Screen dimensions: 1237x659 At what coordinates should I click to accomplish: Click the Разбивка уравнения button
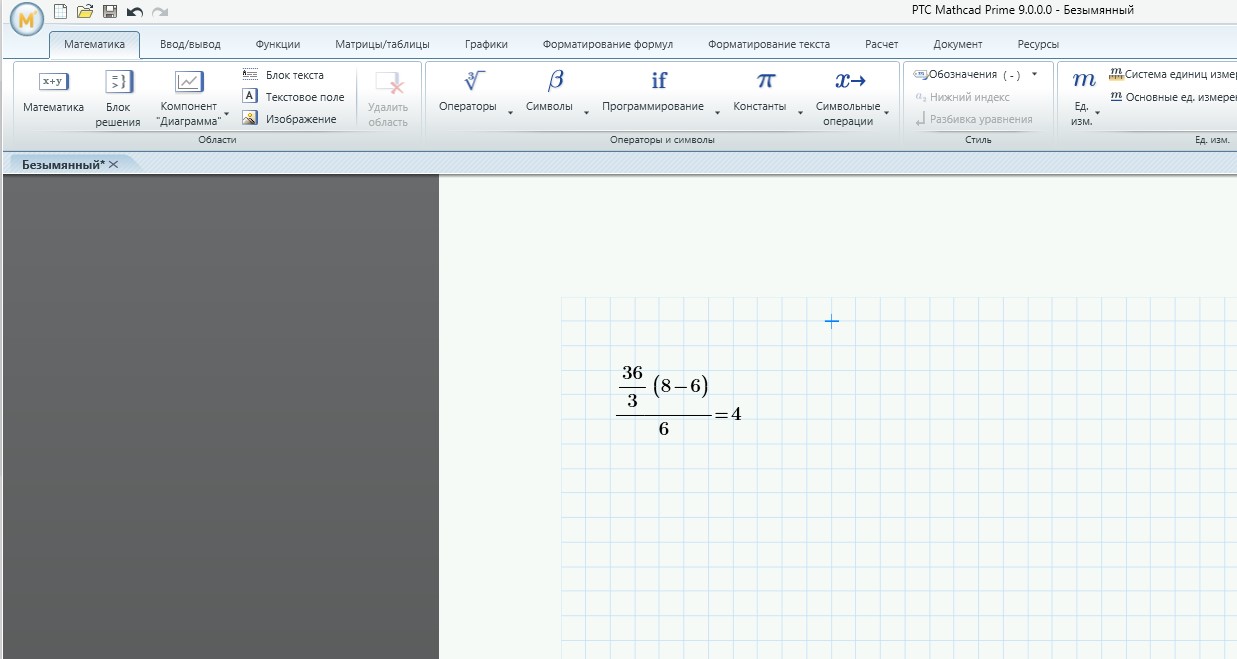click(x=973, y=119)
